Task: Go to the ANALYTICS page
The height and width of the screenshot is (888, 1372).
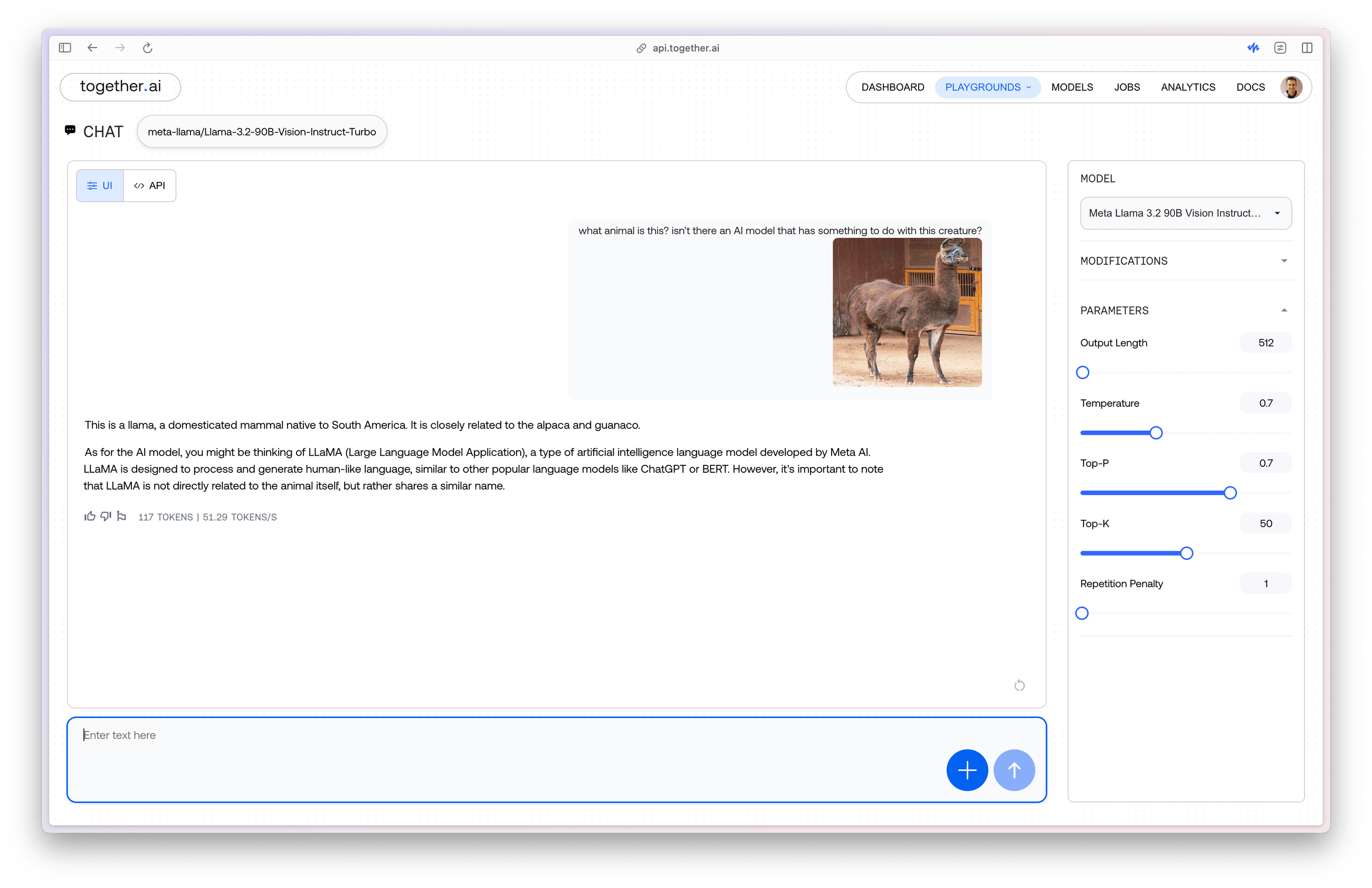Action: click(1187, 87)
